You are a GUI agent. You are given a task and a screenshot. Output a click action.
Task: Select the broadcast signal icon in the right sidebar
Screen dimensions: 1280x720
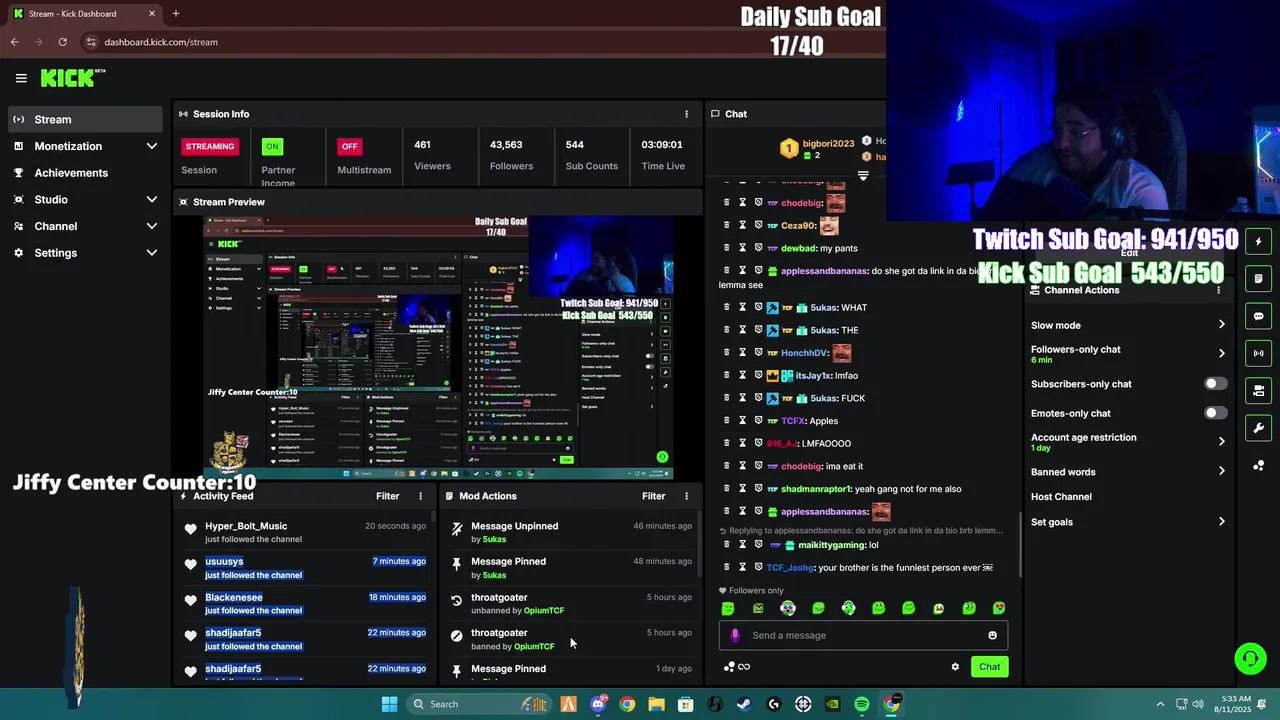pos(1258,353)
